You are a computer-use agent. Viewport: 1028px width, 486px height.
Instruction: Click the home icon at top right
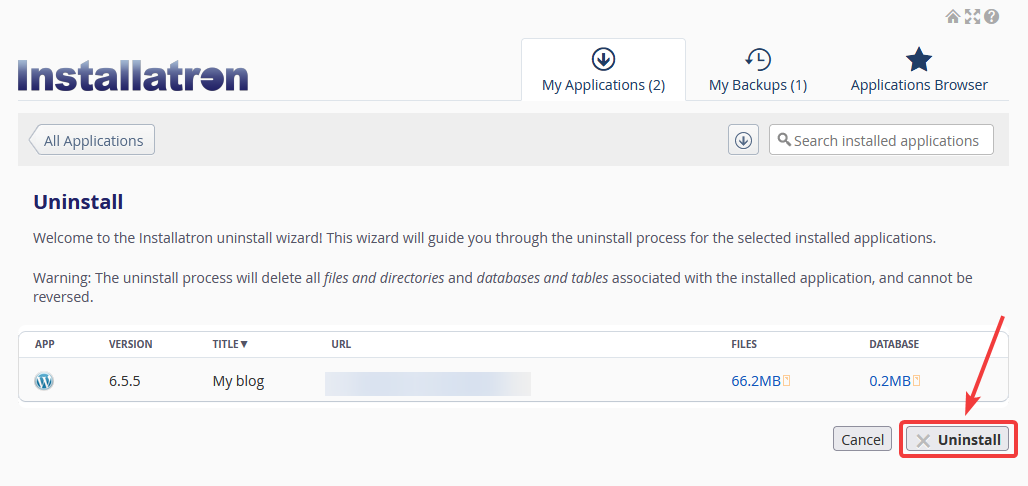click(953, 16)
